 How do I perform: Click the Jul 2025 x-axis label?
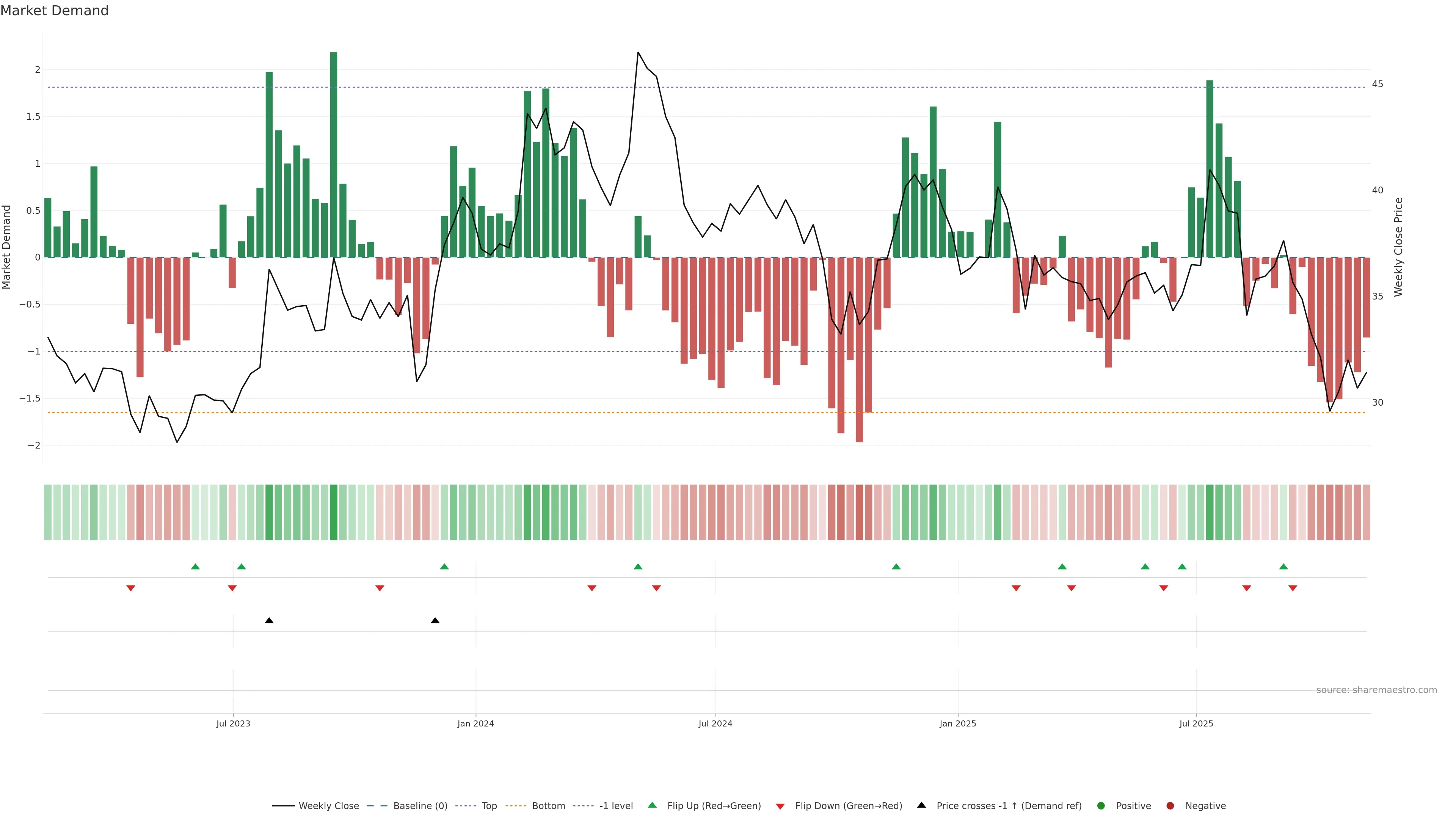pyautogui.click(x=1196, y=723)
